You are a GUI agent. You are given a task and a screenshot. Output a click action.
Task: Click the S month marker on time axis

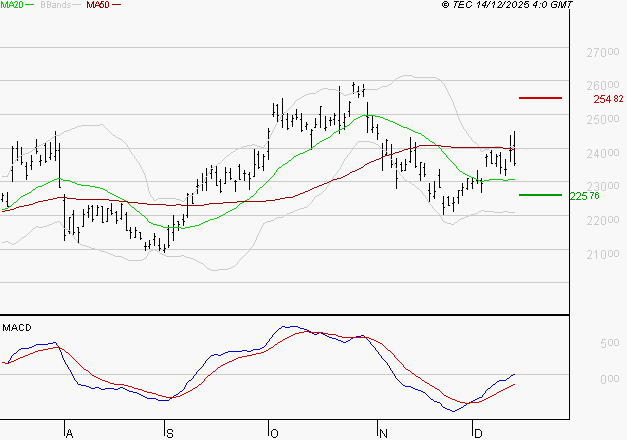tap(170, 434)
